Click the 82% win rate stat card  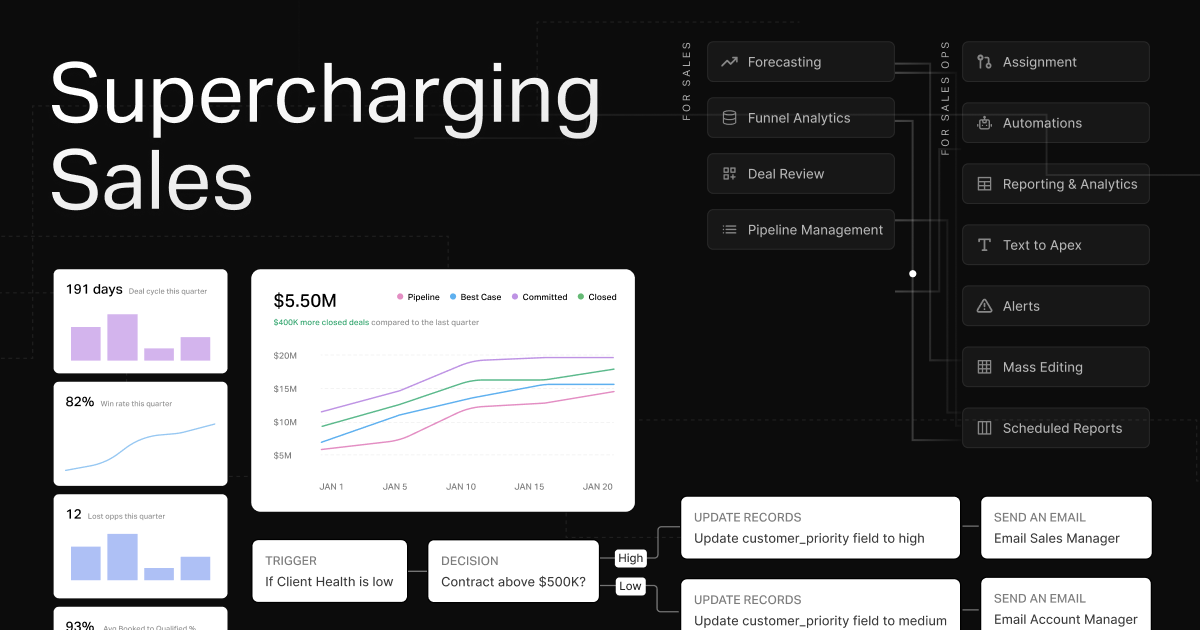click(x=140, y=433)
